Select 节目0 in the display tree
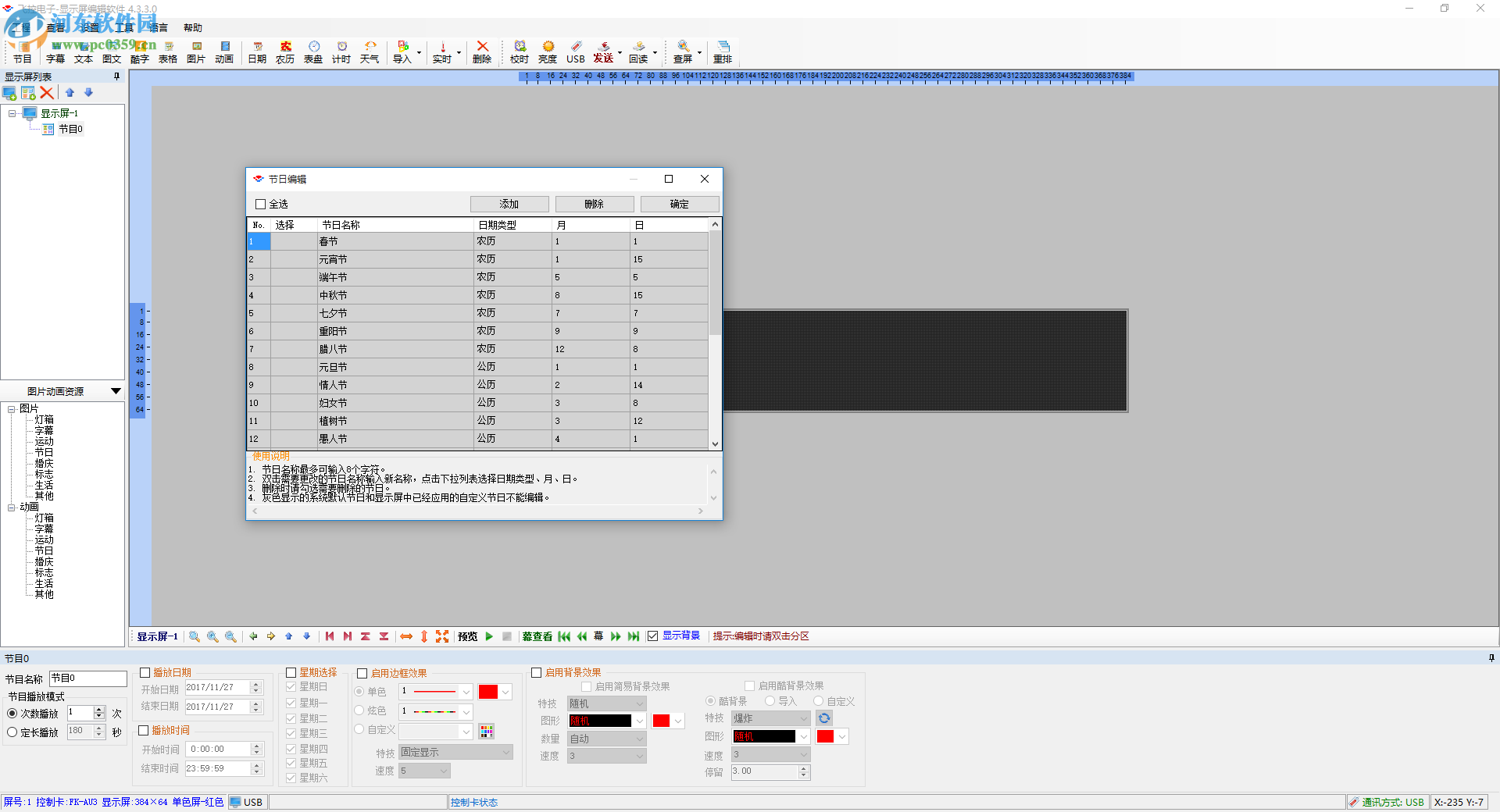 point(70,130)
